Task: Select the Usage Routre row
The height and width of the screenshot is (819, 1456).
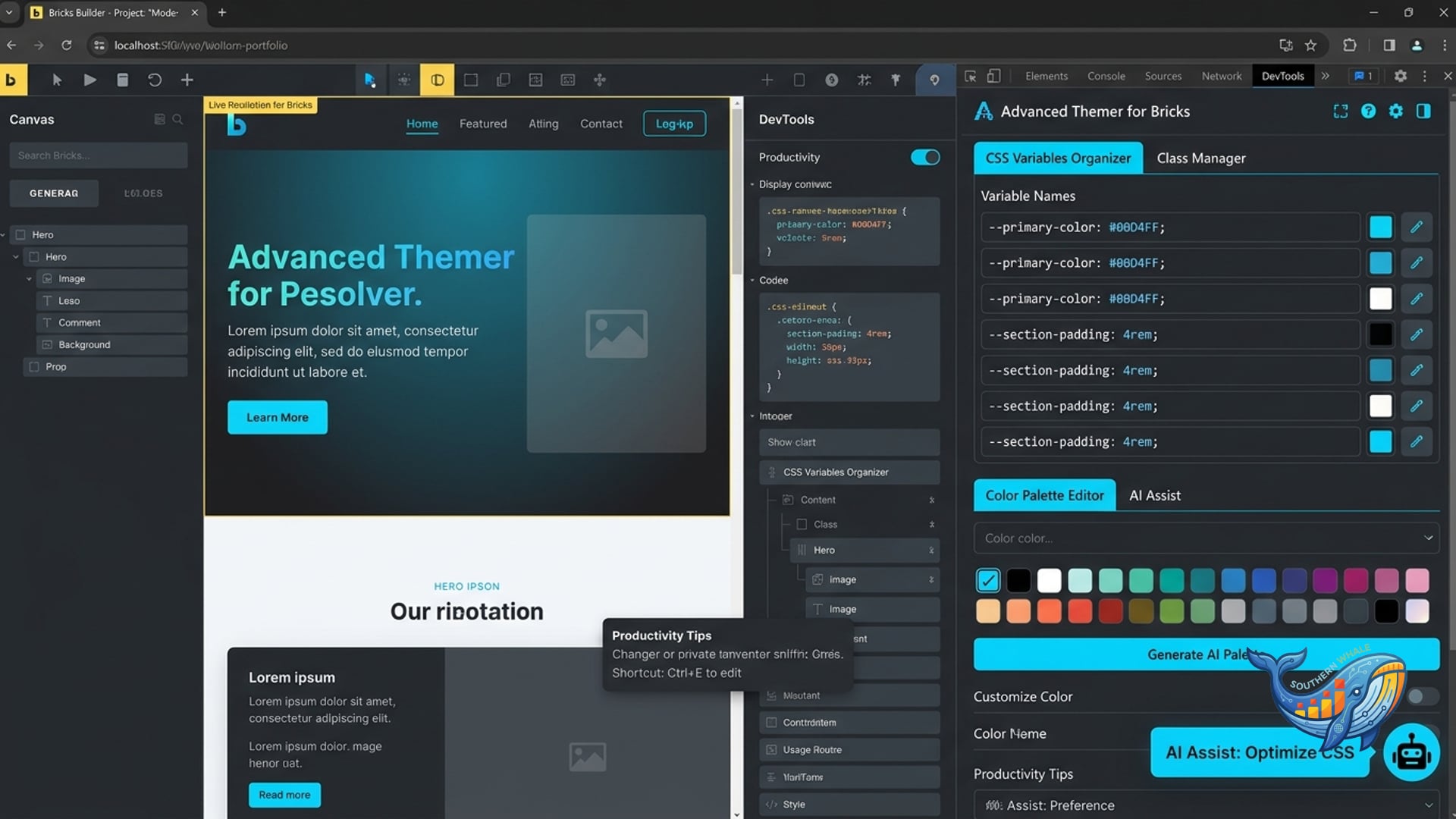Action: pos(849,750)
